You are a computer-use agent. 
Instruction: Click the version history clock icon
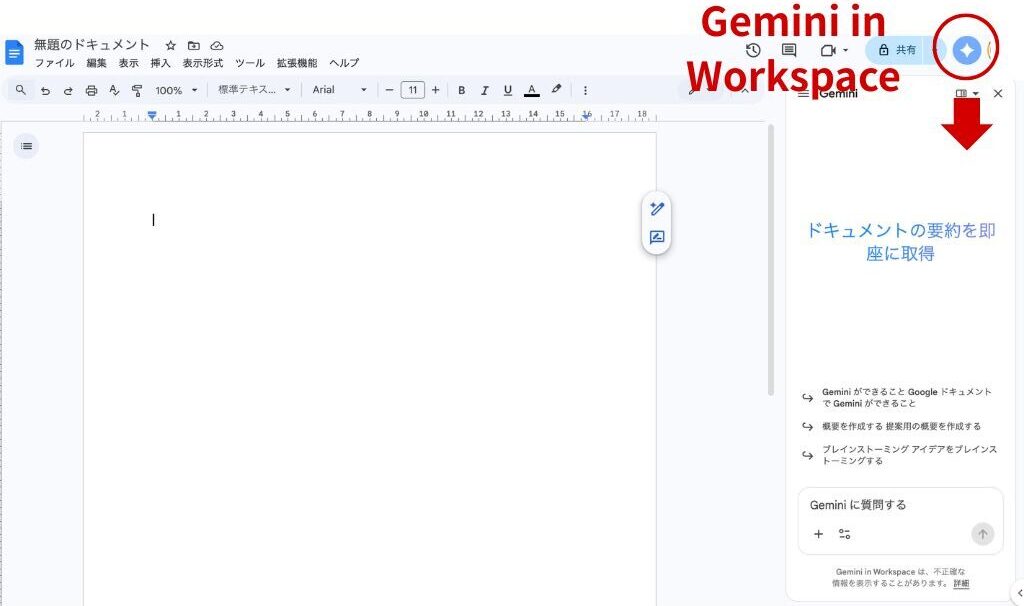[753, 50]
